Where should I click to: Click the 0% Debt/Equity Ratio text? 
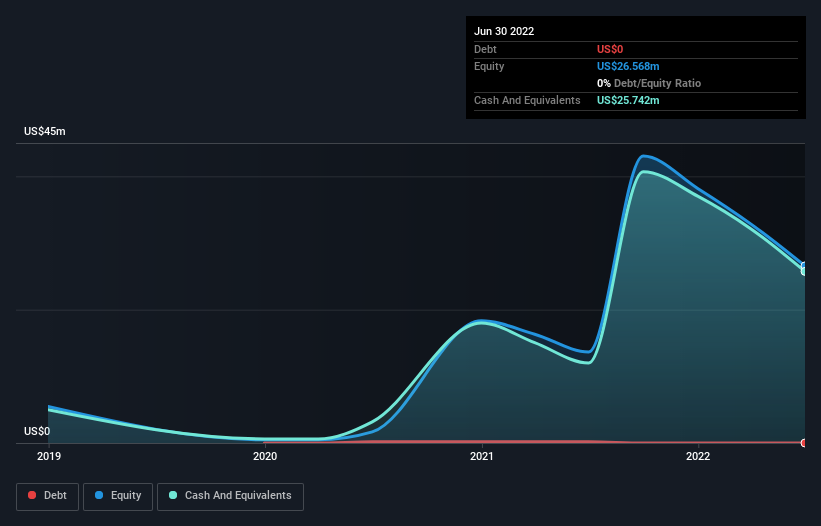[x=649, y=83]
